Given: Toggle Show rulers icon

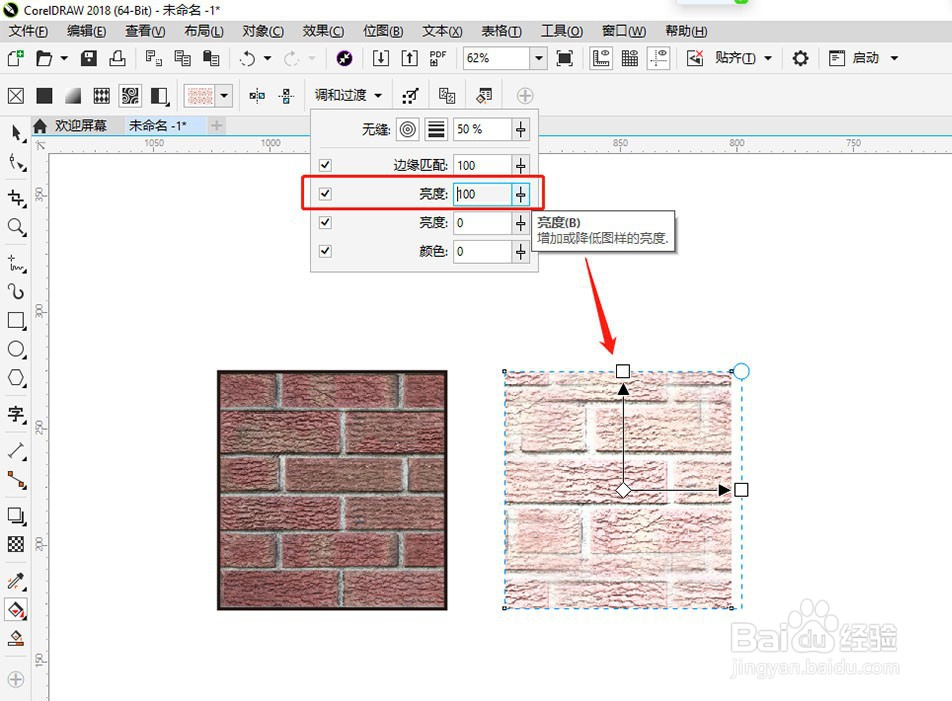Looking at the screenshot, I should tap(600, 58).
